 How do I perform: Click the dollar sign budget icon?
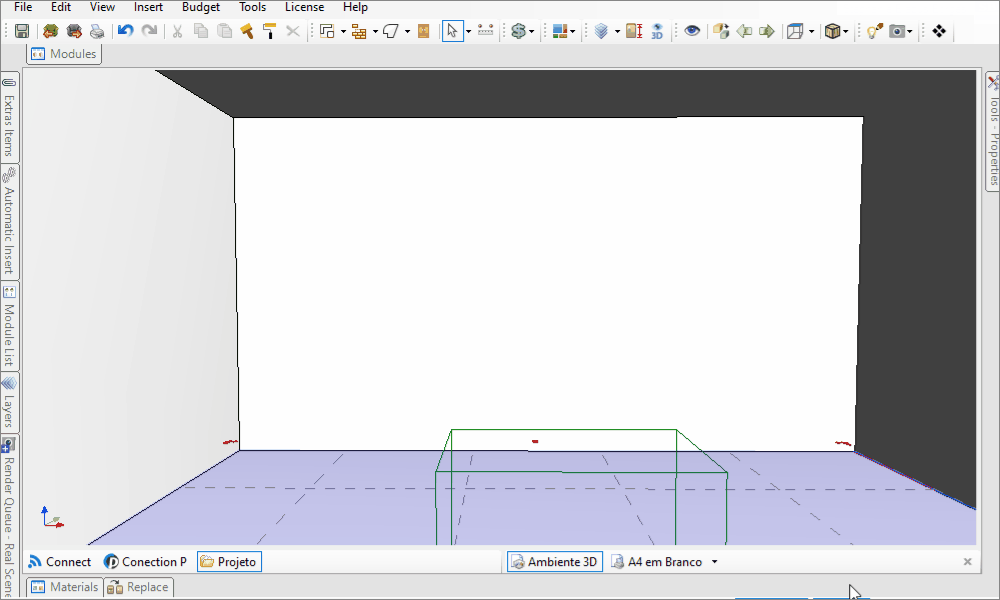[x=518, y=31]
